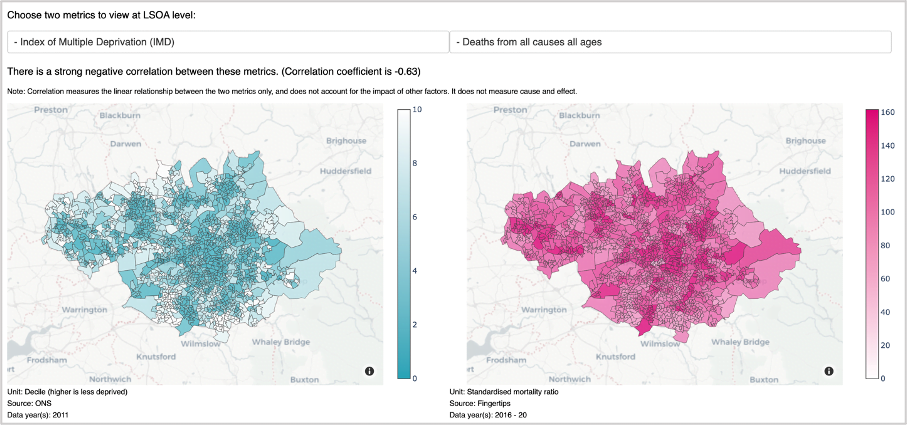Click the Northwich label on the left map

point(112,380)
